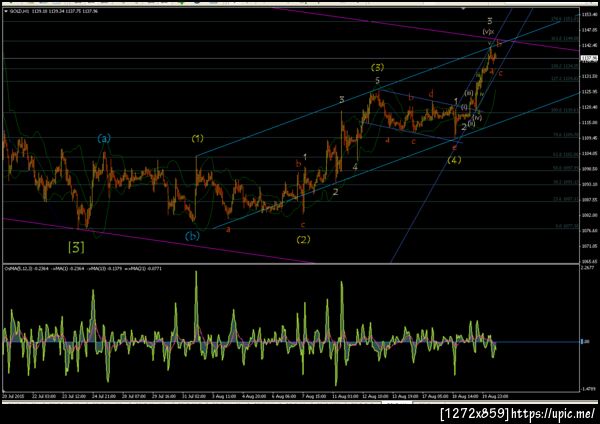600x424 pixels.
Task: Click the current price tag on the price axis
Action: 589,58
